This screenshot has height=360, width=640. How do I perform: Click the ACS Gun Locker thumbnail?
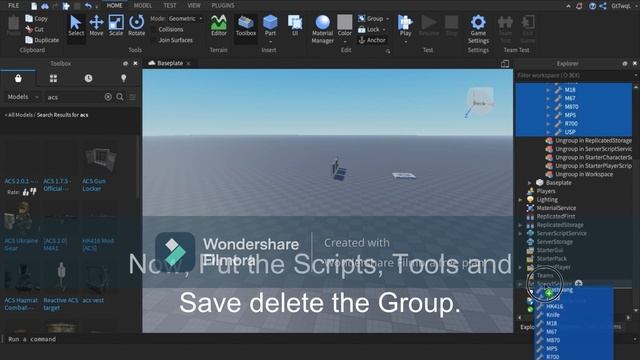point(100,159)
